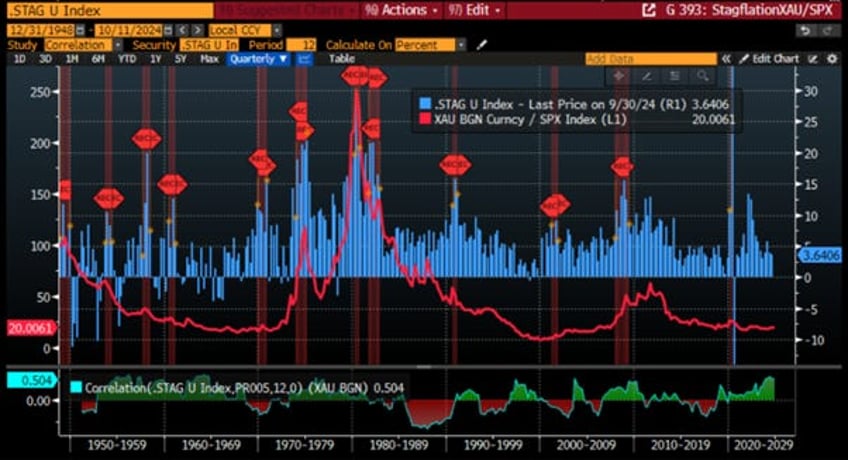Image resolution: width=848 pixels, height=460 pixels.
Task: Select the 1D time range
Action: pyautogui.click(x=19, y=59)
